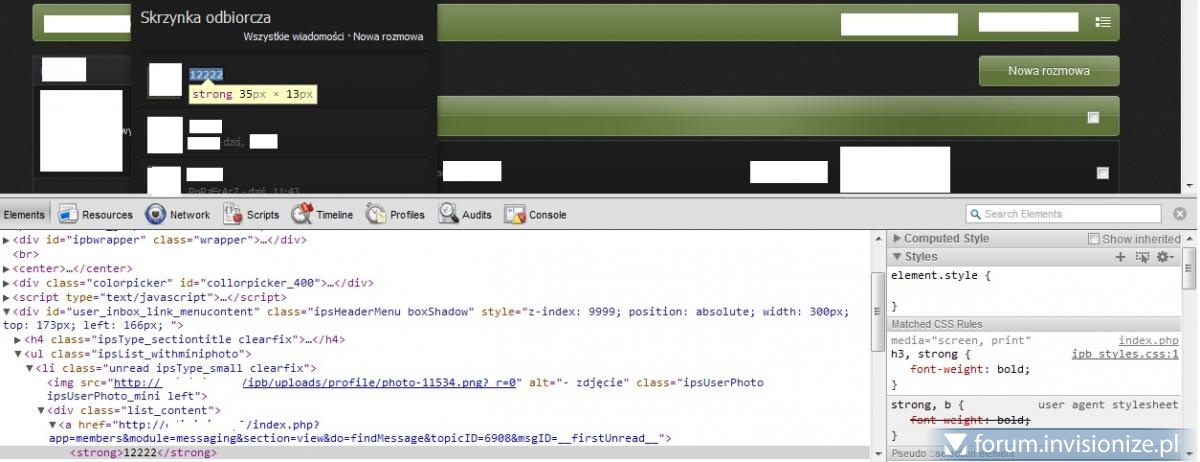Switch to the Elements tab
The width and height of the screenshot is (1200, 462).
point(24,214)
